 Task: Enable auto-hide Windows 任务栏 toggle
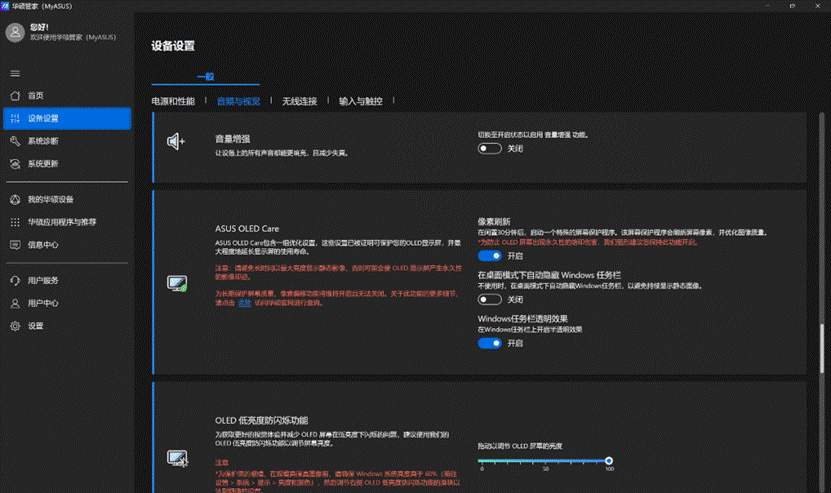tap(490, 299)
